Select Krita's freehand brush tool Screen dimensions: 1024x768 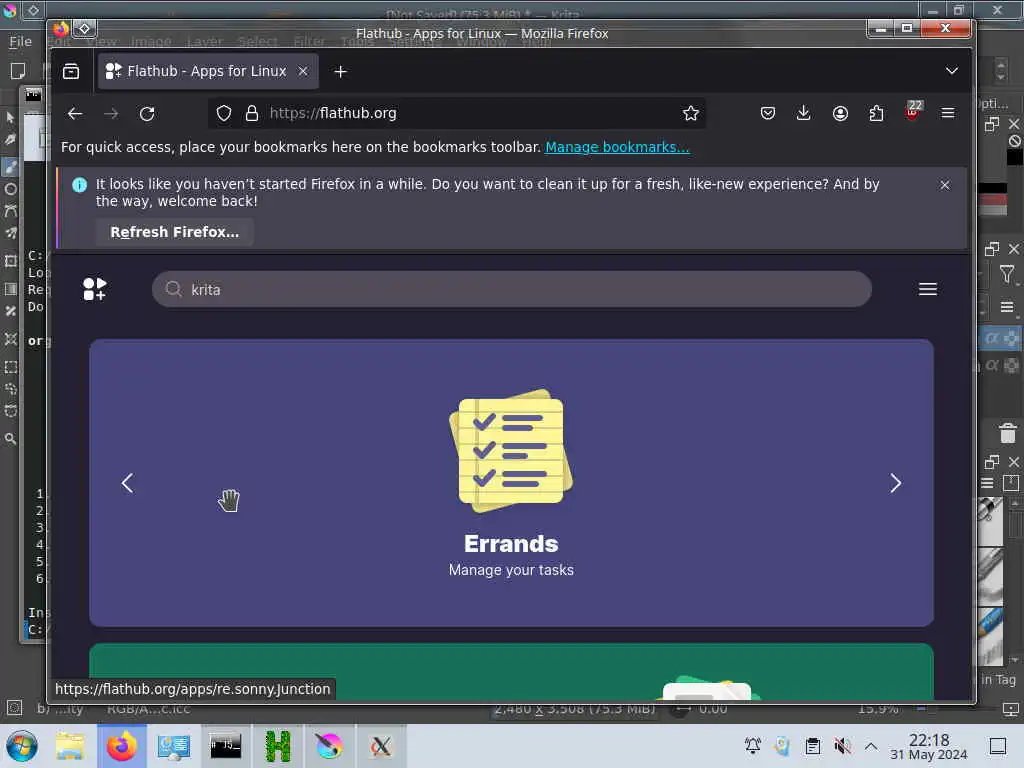coord(10,167)
